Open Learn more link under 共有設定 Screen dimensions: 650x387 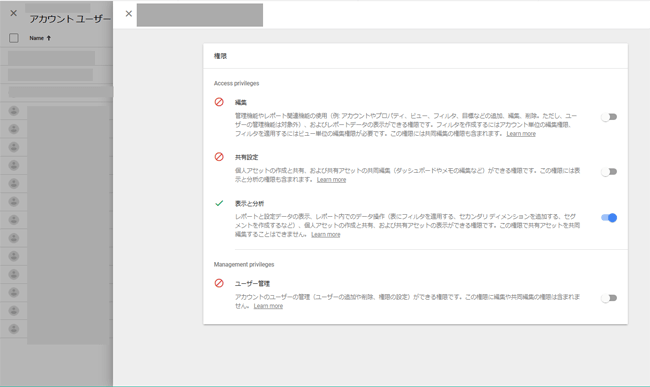[x=331, y=180]
